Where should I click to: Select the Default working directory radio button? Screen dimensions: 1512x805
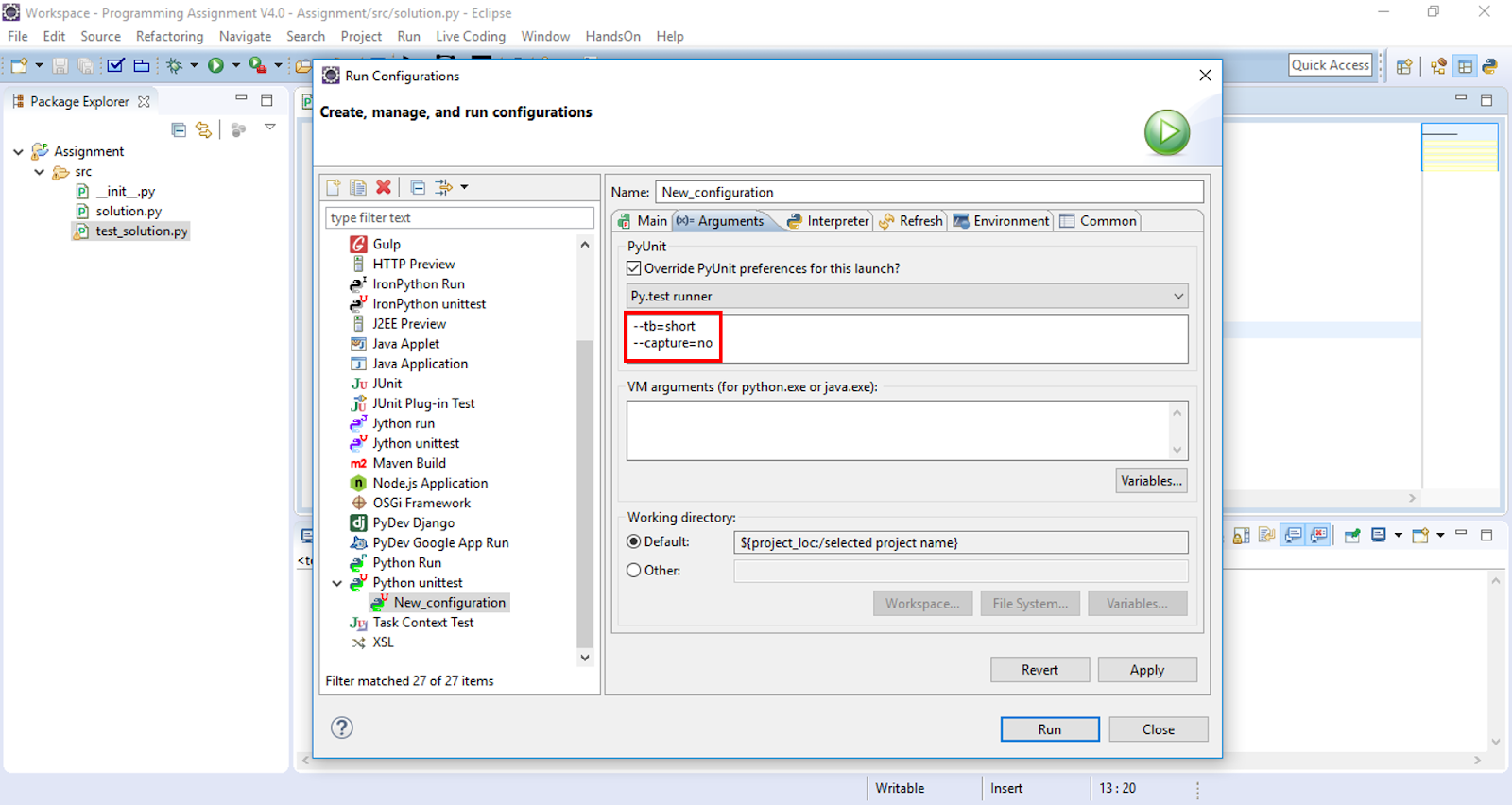click(634, 541)
